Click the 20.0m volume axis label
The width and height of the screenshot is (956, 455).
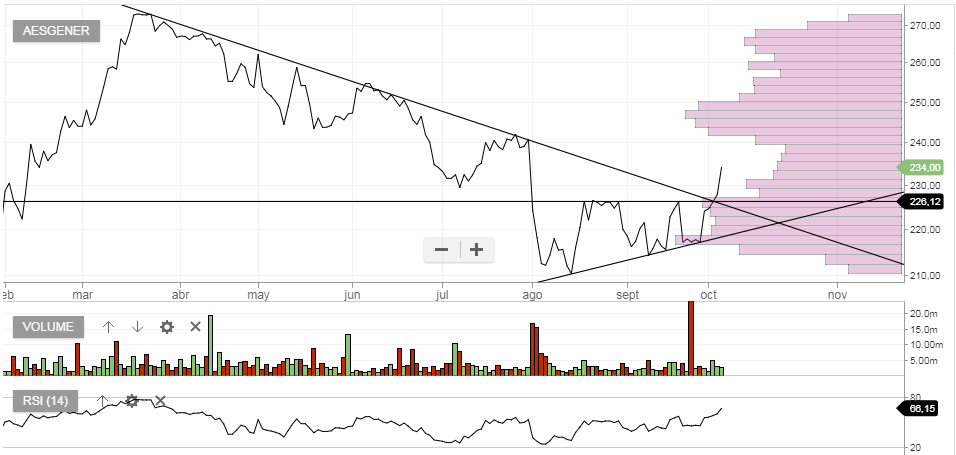coord(924,313)
